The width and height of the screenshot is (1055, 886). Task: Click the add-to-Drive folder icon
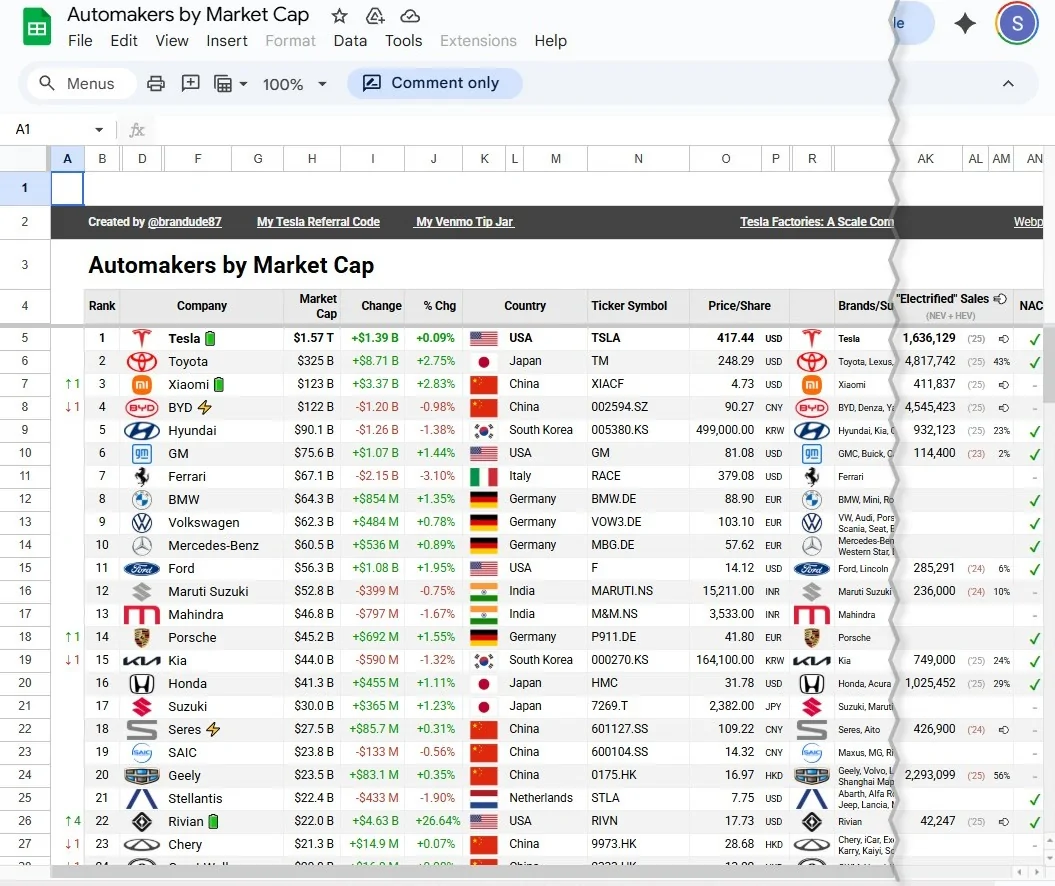pyautogui.click(x=375, y=15)
